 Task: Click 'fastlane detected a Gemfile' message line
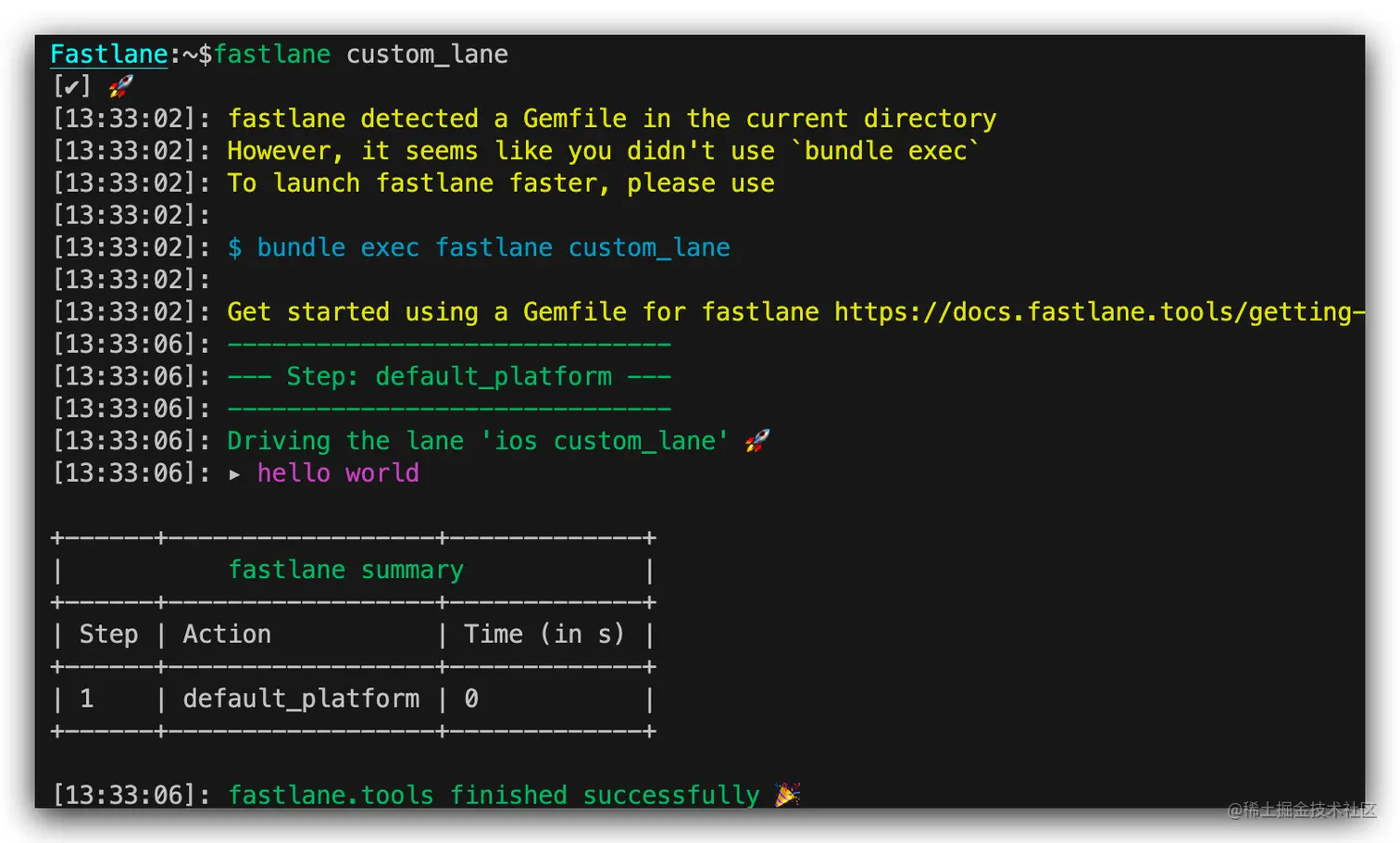pos(612,119)
